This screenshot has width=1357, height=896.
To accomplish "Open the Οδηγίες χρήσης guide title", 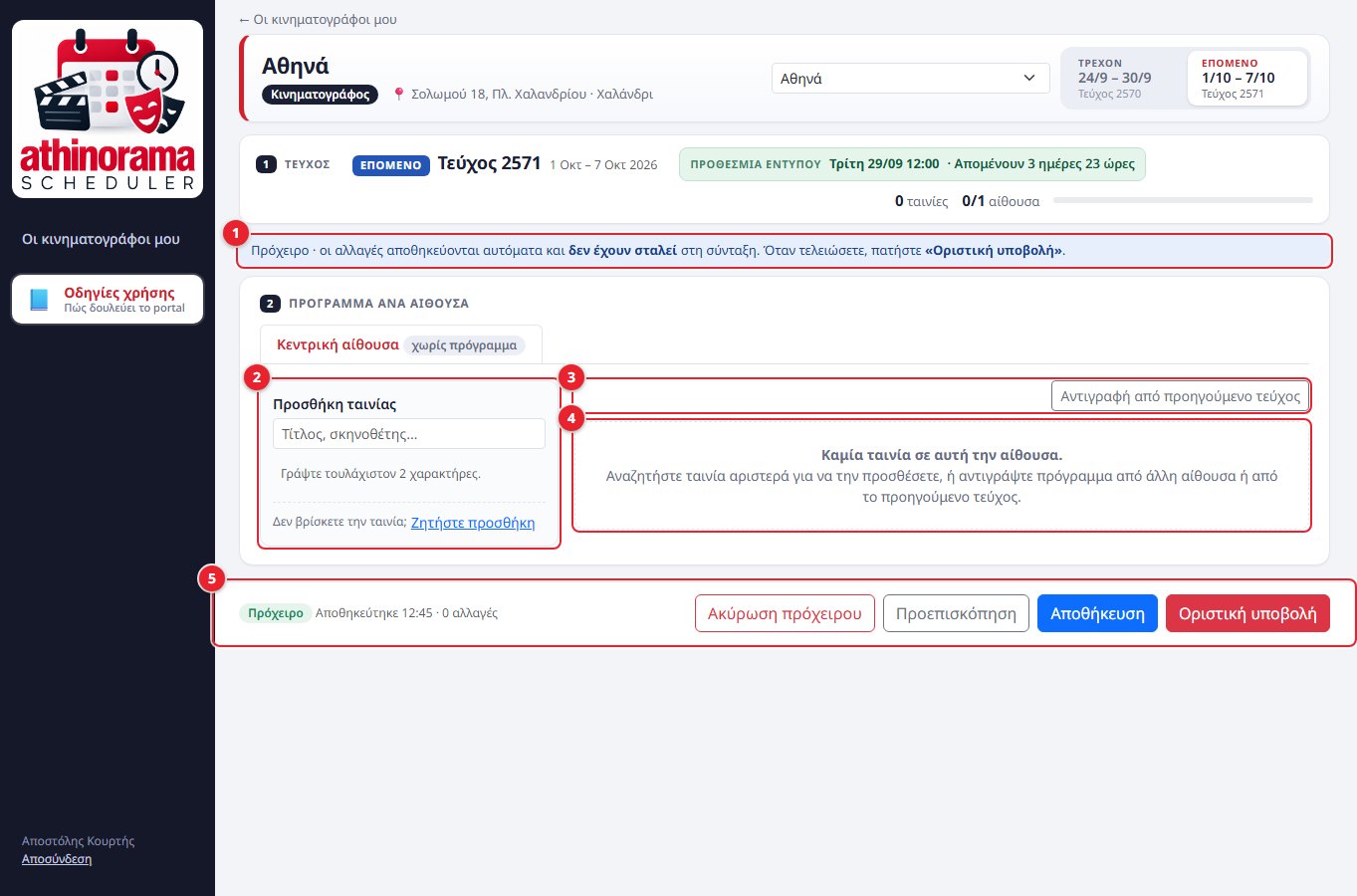I will 119,293.
